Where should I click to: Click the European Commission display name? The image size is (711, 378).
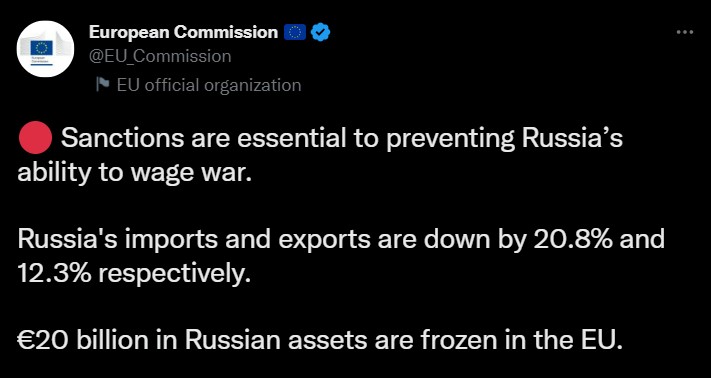(x=183, y=32)
